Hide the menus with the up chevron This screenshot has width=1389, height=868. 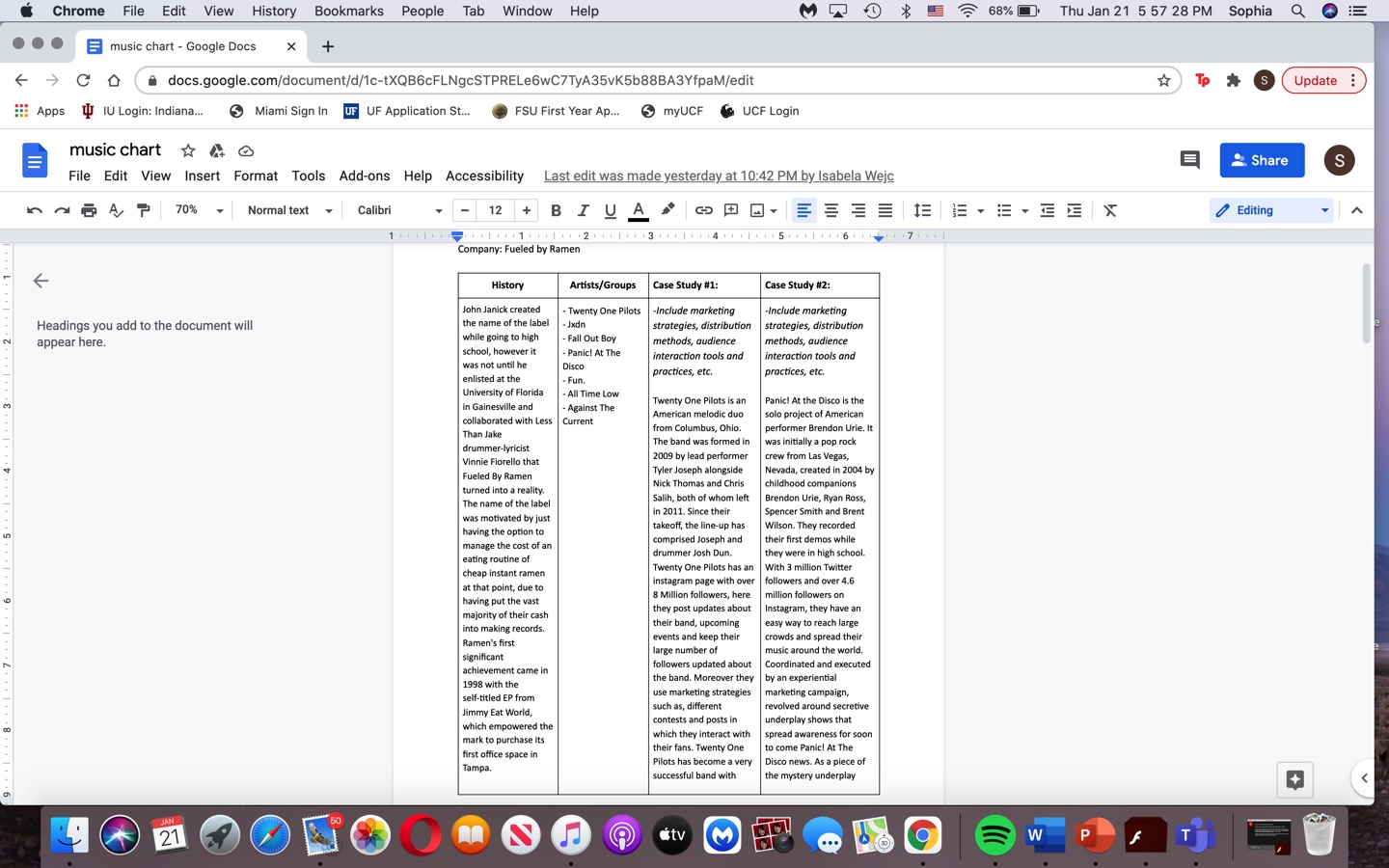(x=1356, y=210)
